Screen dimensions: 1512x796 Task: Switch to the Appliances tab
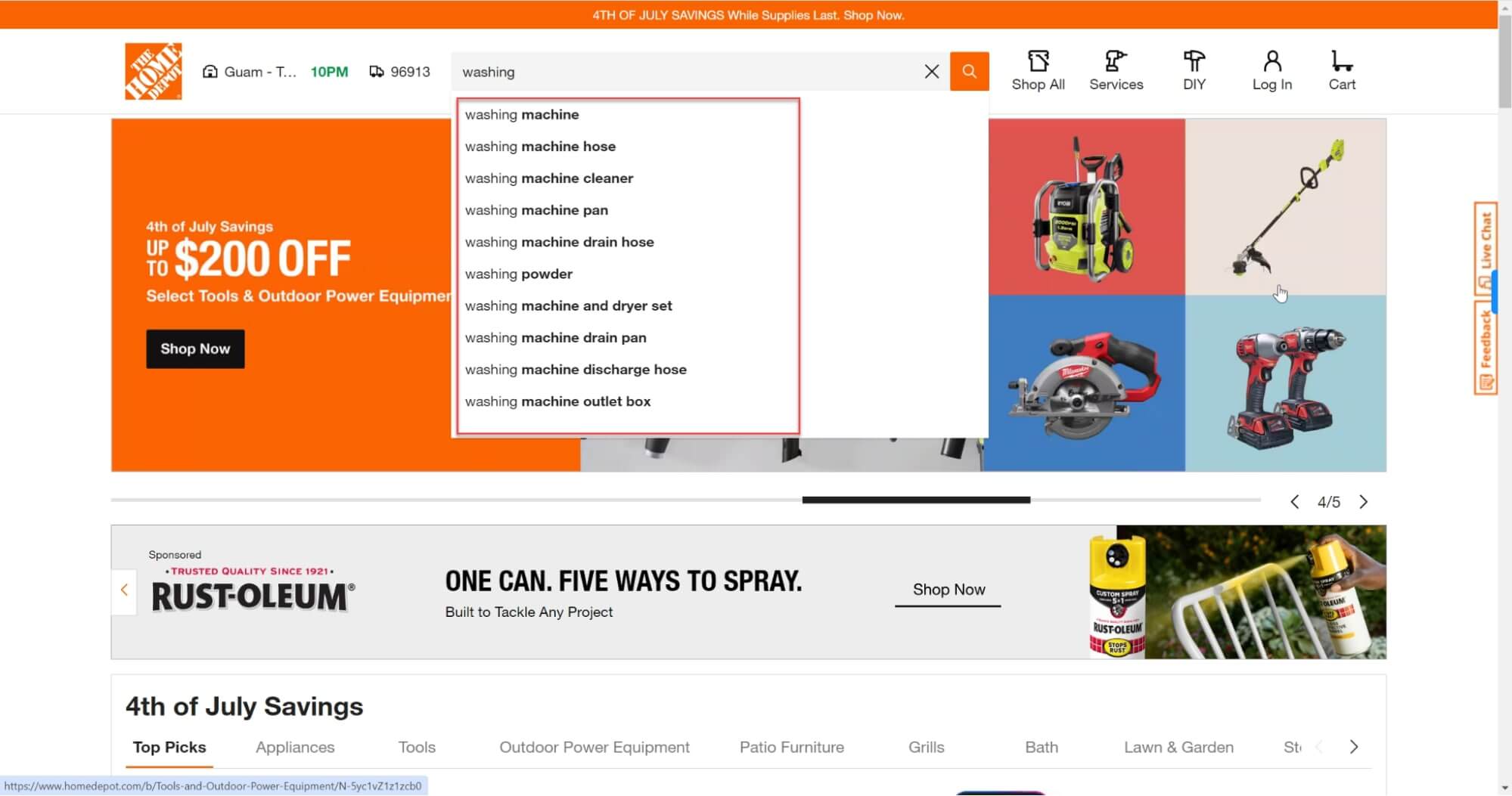pos(295,747)
